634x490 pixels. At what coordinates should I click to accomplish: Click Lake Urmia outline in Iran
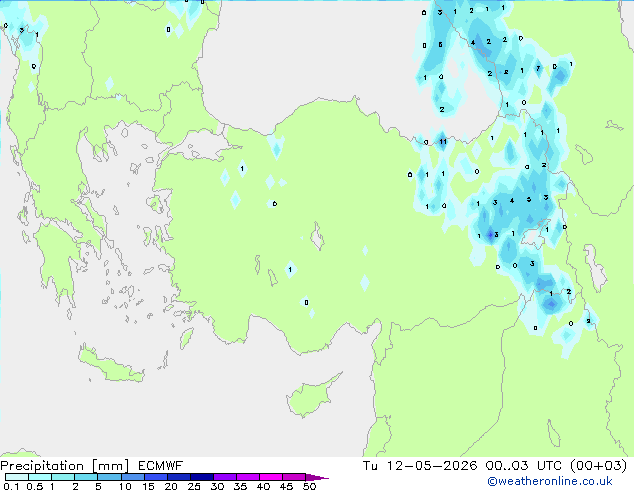pyautogui.click(x=595, y=268)
